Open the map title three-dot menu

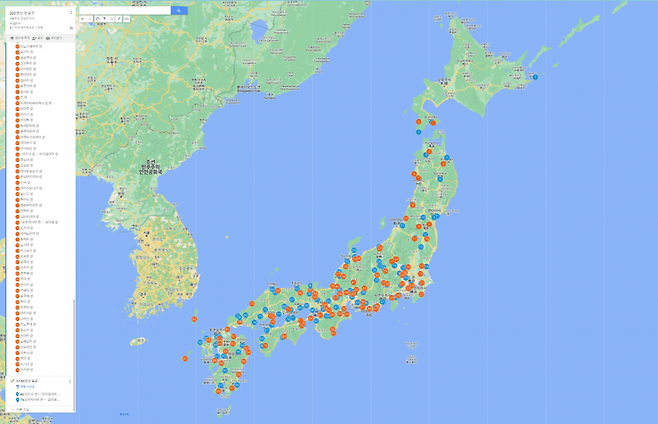point(71,12)
